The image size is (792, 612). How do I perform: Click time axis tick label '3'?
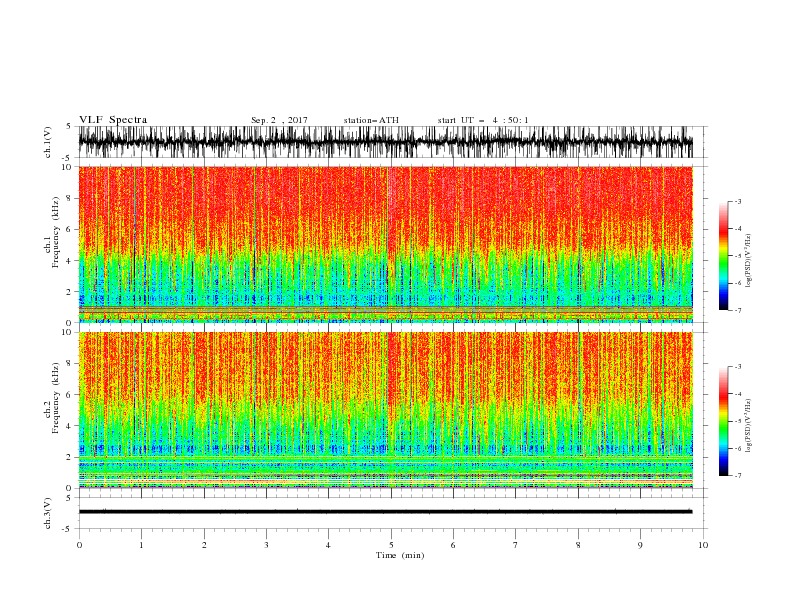(x=266, y=545)
